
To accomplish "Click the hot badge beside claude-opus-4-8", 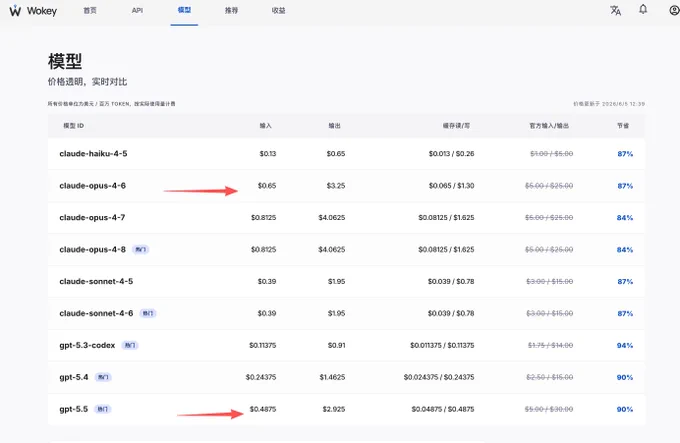I will pyautogui.click(x=140, y=250).
